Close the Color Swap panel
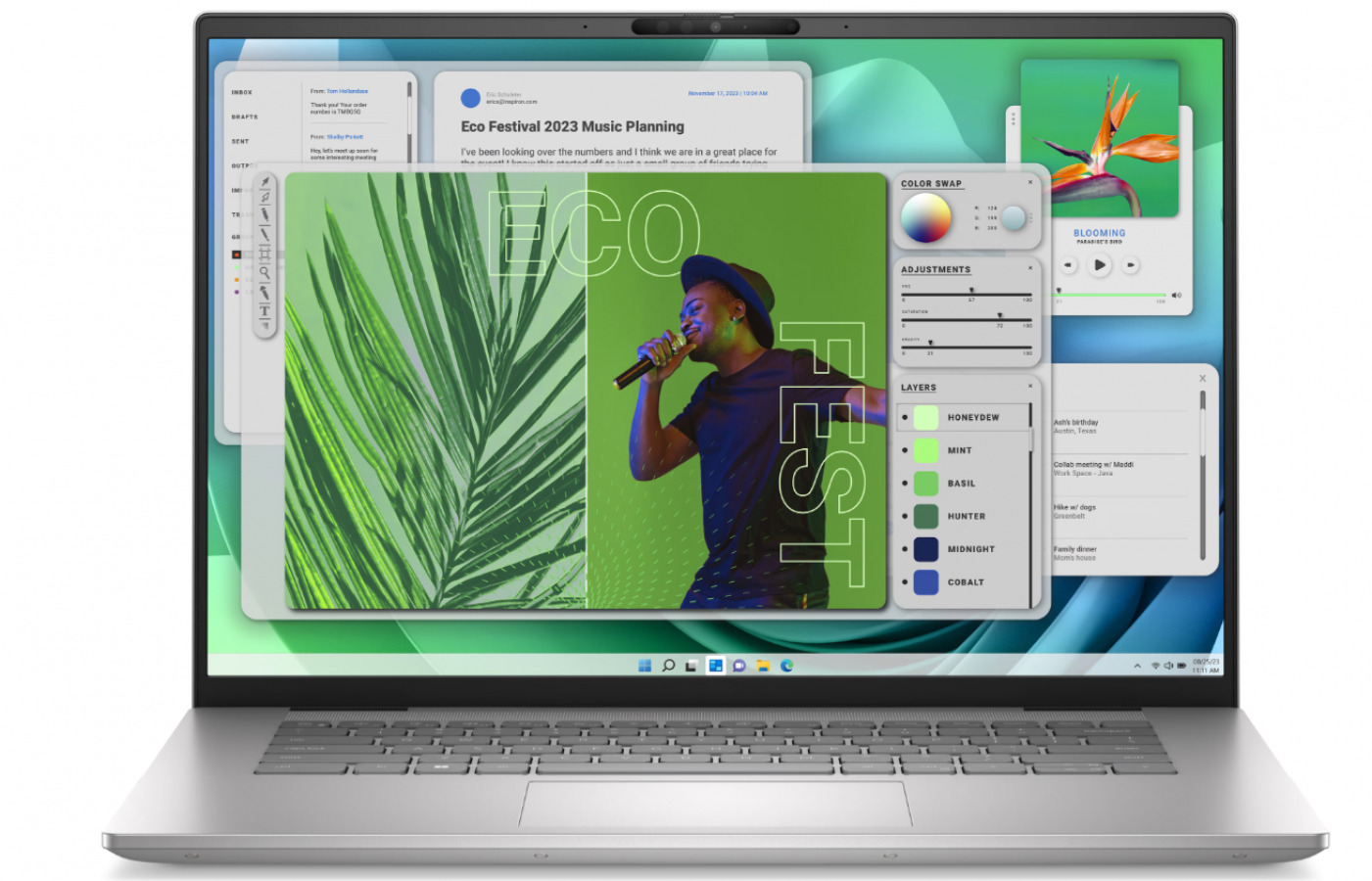The image size is (1372, 881). click(1030, 182)
